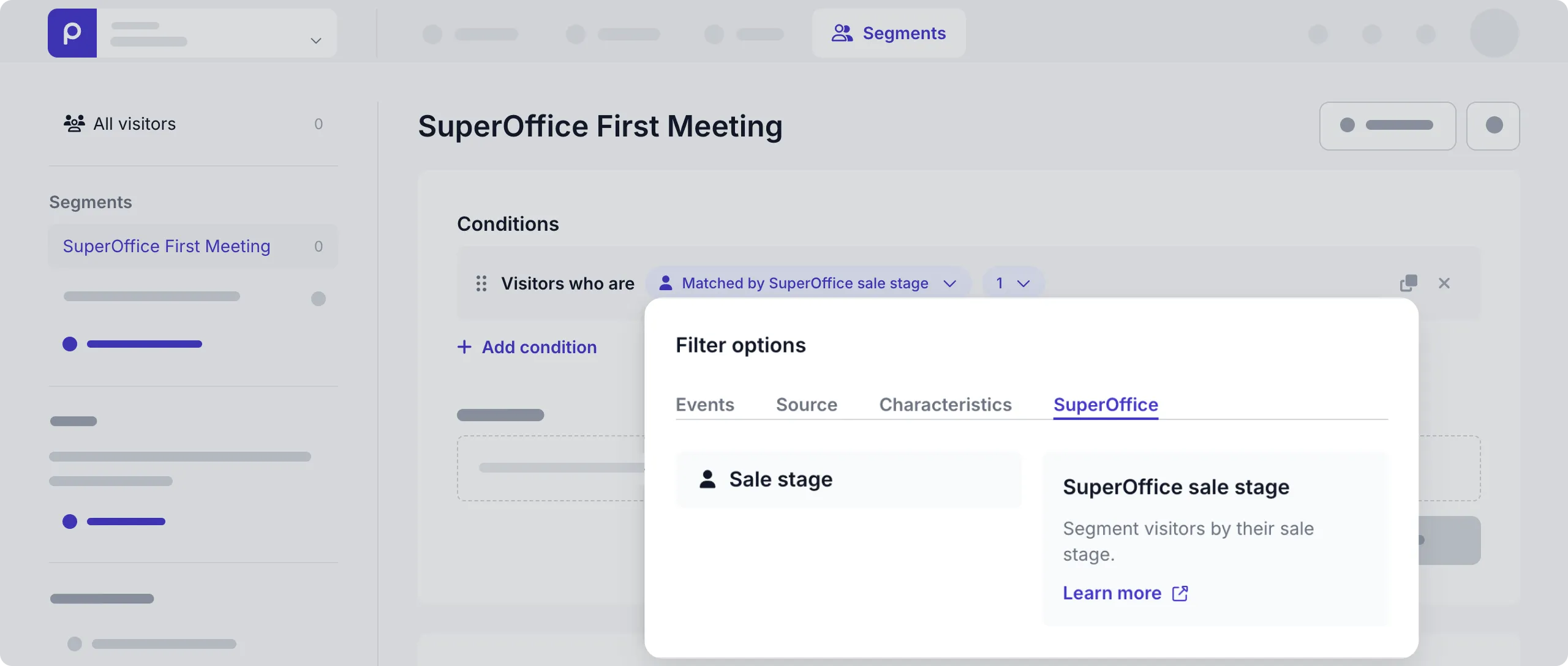
Task: Click the user avatar circle
Action: click(1494, 33)
